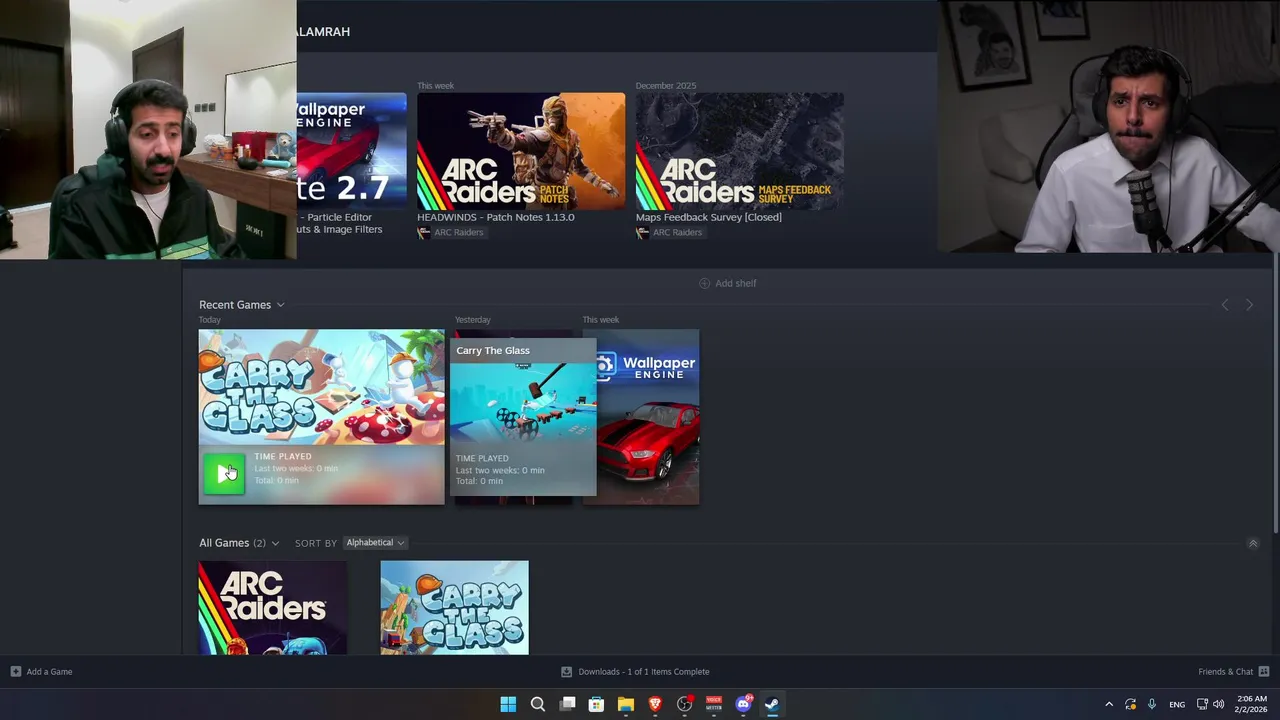Image resolution: width=1280 pixels, height=720 pixels.
Task: Open Voicemeeter from taskbar
Action: (714, 704)
